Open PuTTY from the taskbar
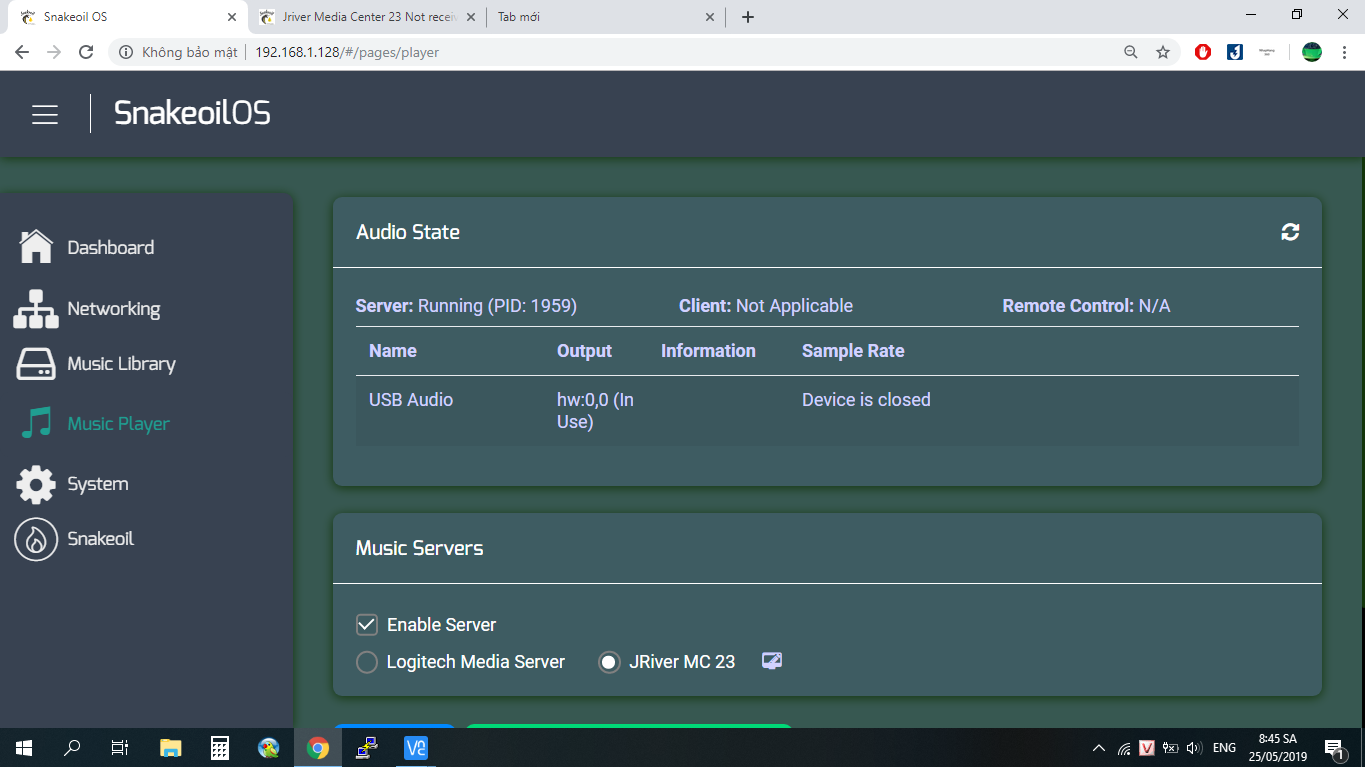Screen dimensions: 1365x767 coord(367,747)
